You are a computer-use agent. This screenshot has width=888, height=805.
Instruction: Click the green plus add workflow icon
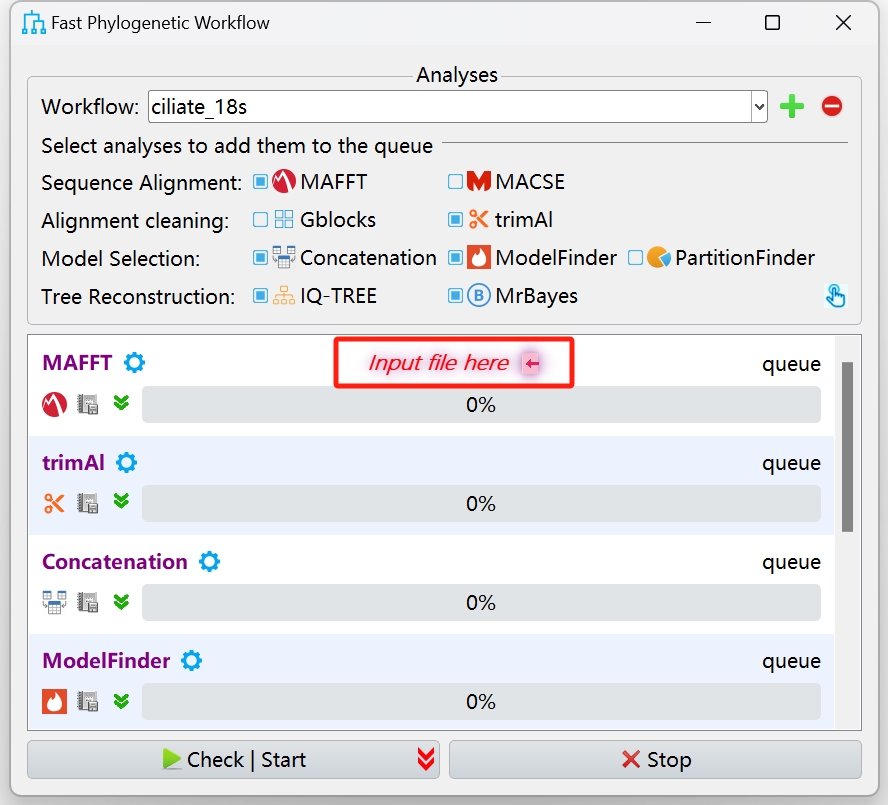pyautogui.click(x=792, y=106)
